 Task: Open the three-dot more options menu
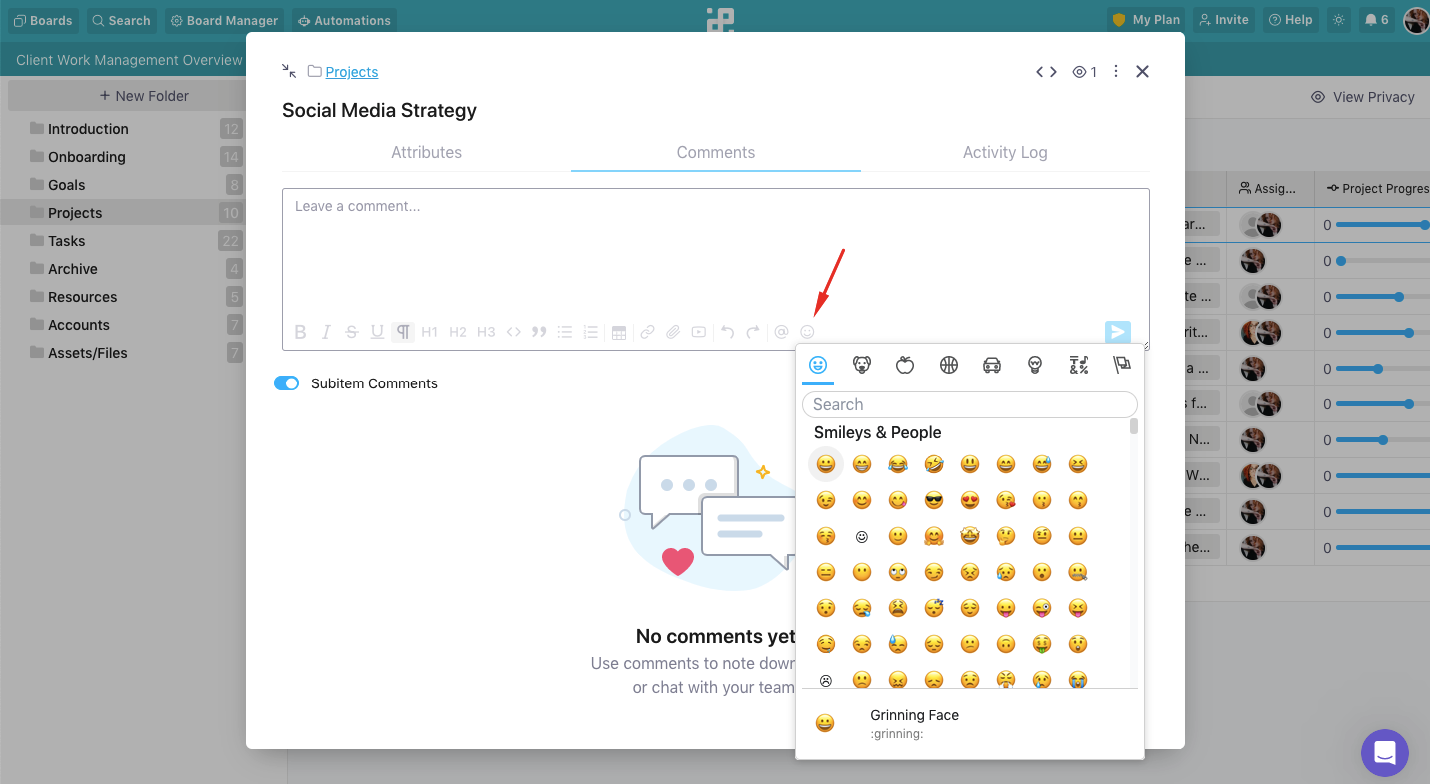(x=1116, y=72)
